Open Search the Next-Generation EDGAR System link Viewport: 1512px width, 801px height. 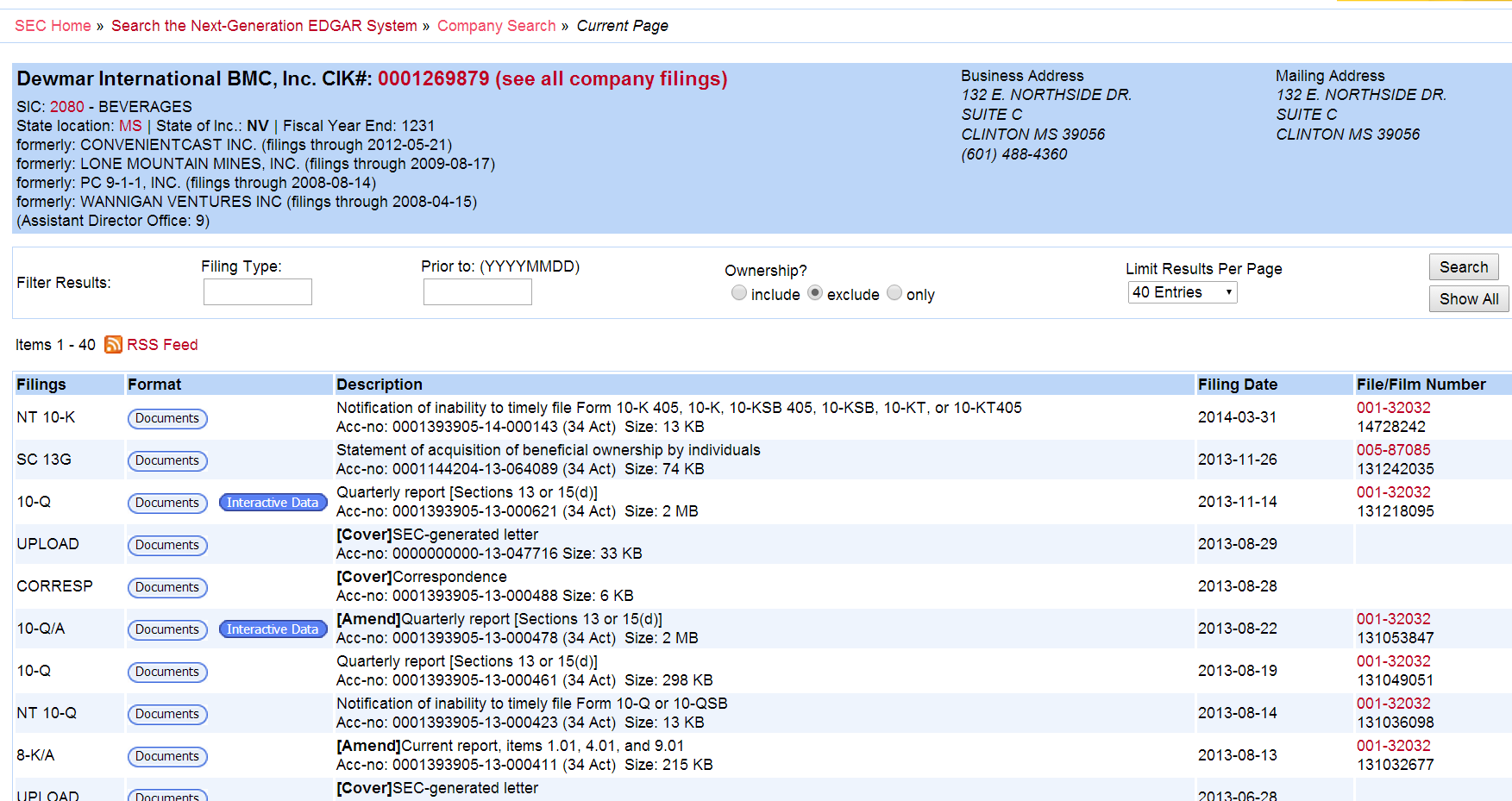coord(264,26)
